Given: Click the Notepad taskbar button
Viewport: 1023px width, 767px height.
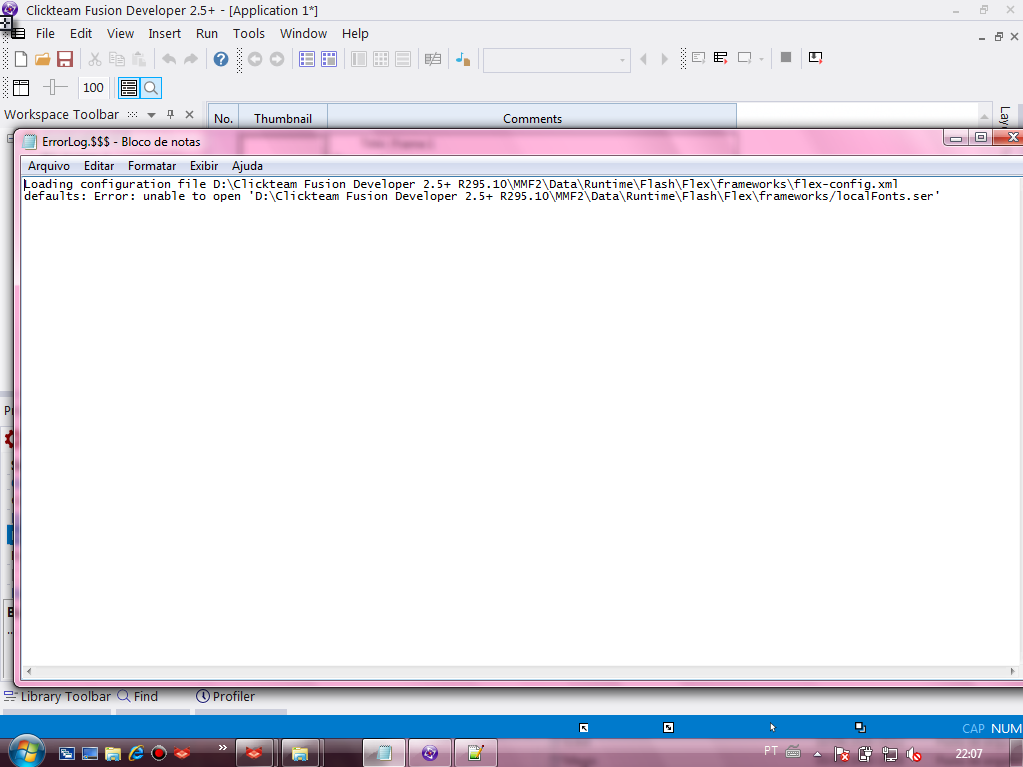Looking at the screenshot, I should tap(385, 753).
